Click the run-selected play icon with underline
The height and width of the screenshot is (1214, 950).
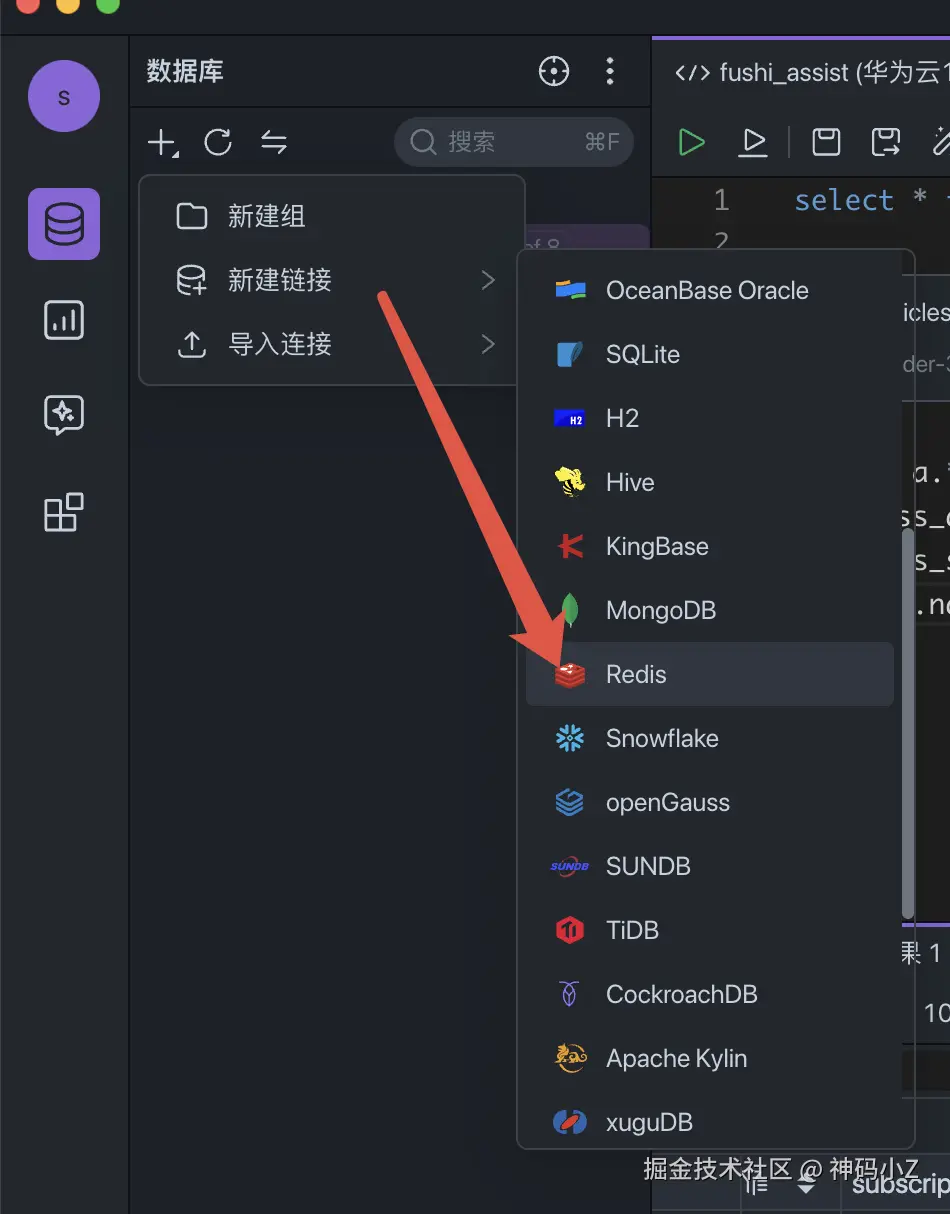753,142
